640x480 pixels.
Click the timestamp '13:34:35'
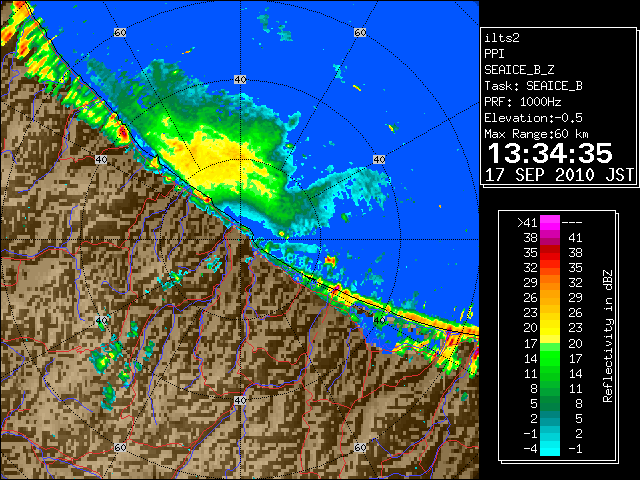(550, 153)
